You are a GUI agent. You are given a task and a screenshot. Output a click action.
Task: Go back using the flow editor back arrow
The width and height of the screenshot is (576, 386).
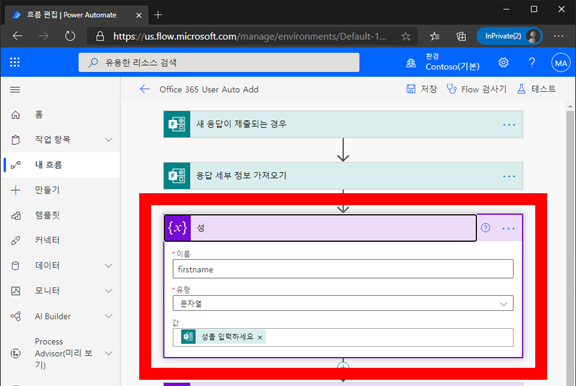tap(145, 89)
